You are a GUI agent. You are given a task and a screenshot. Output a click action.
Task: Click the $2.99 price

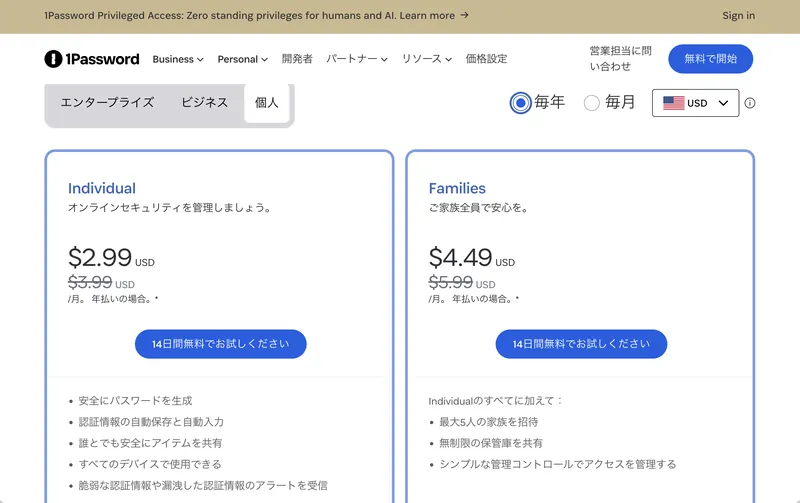point(100,257)
